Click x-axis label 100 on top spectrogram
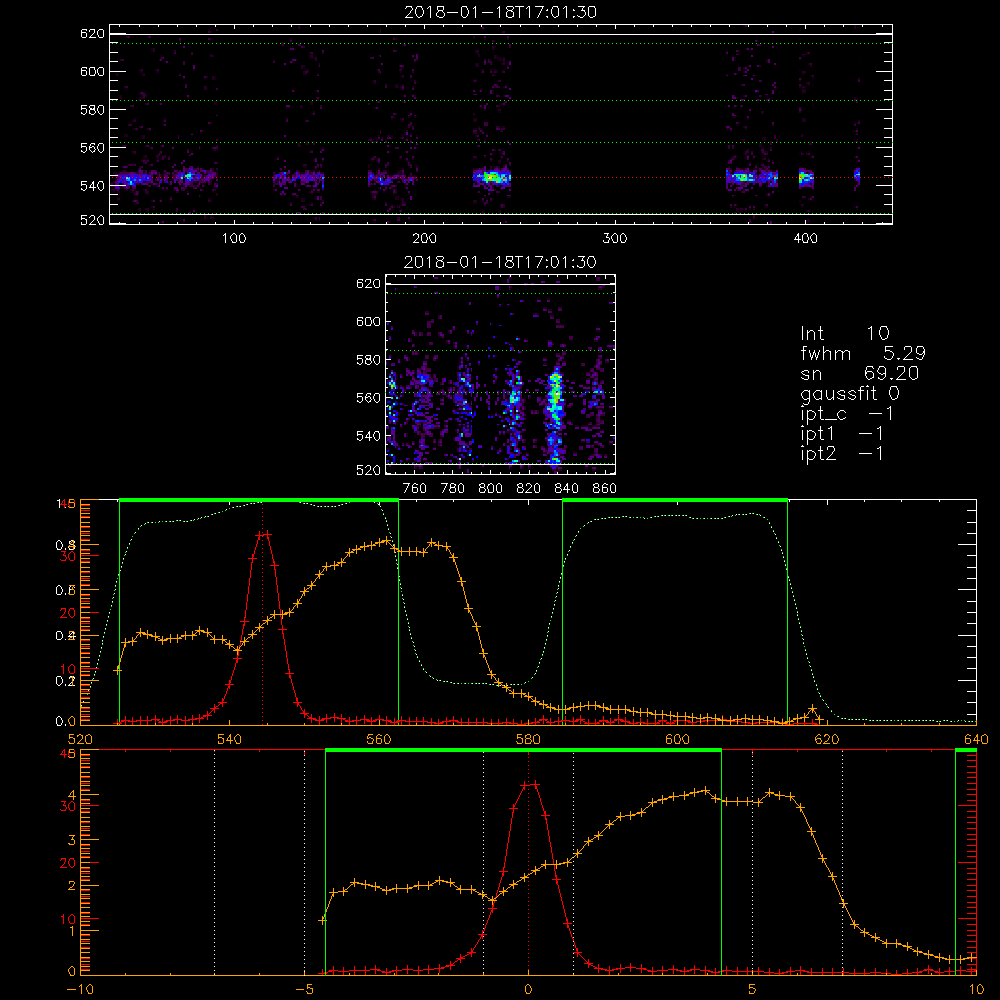 [234, 239]
